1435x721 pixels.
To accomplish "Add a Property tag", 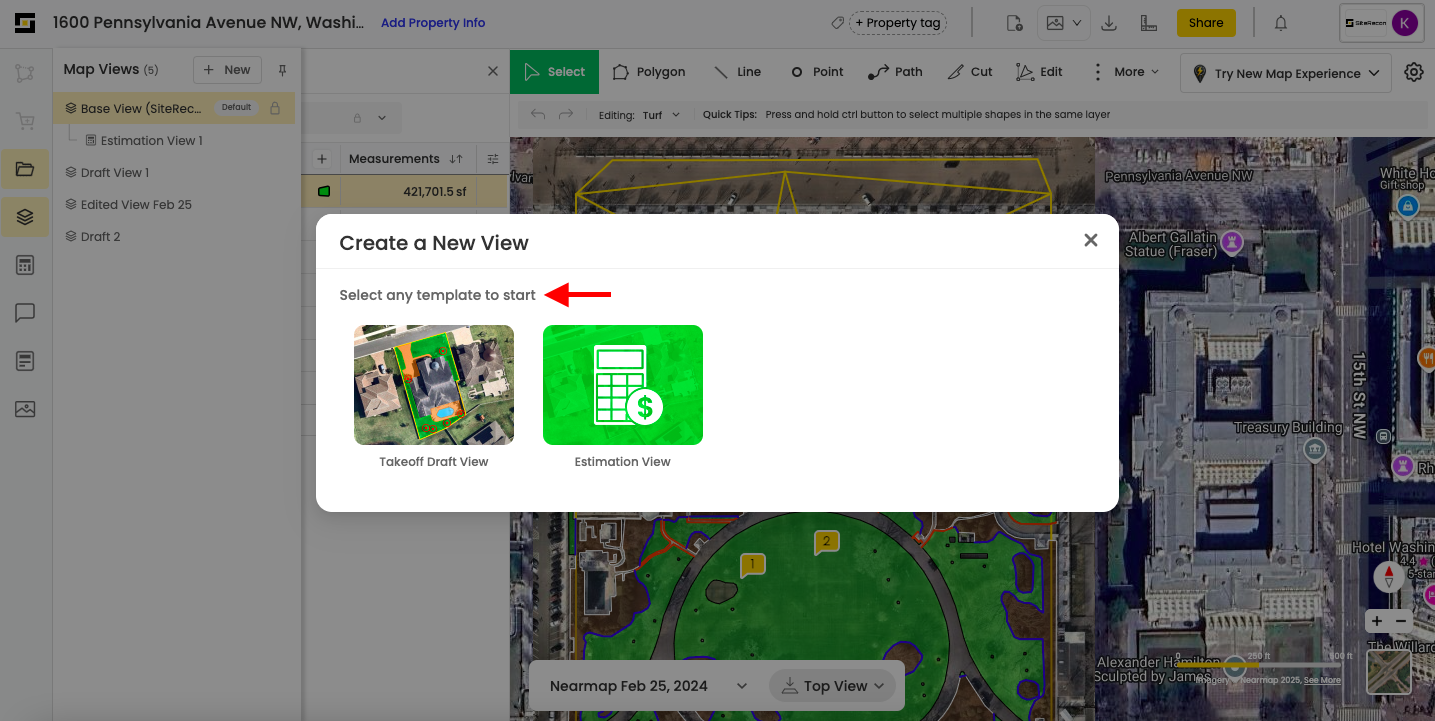I will pyautogui.click(x=898, y=23).
